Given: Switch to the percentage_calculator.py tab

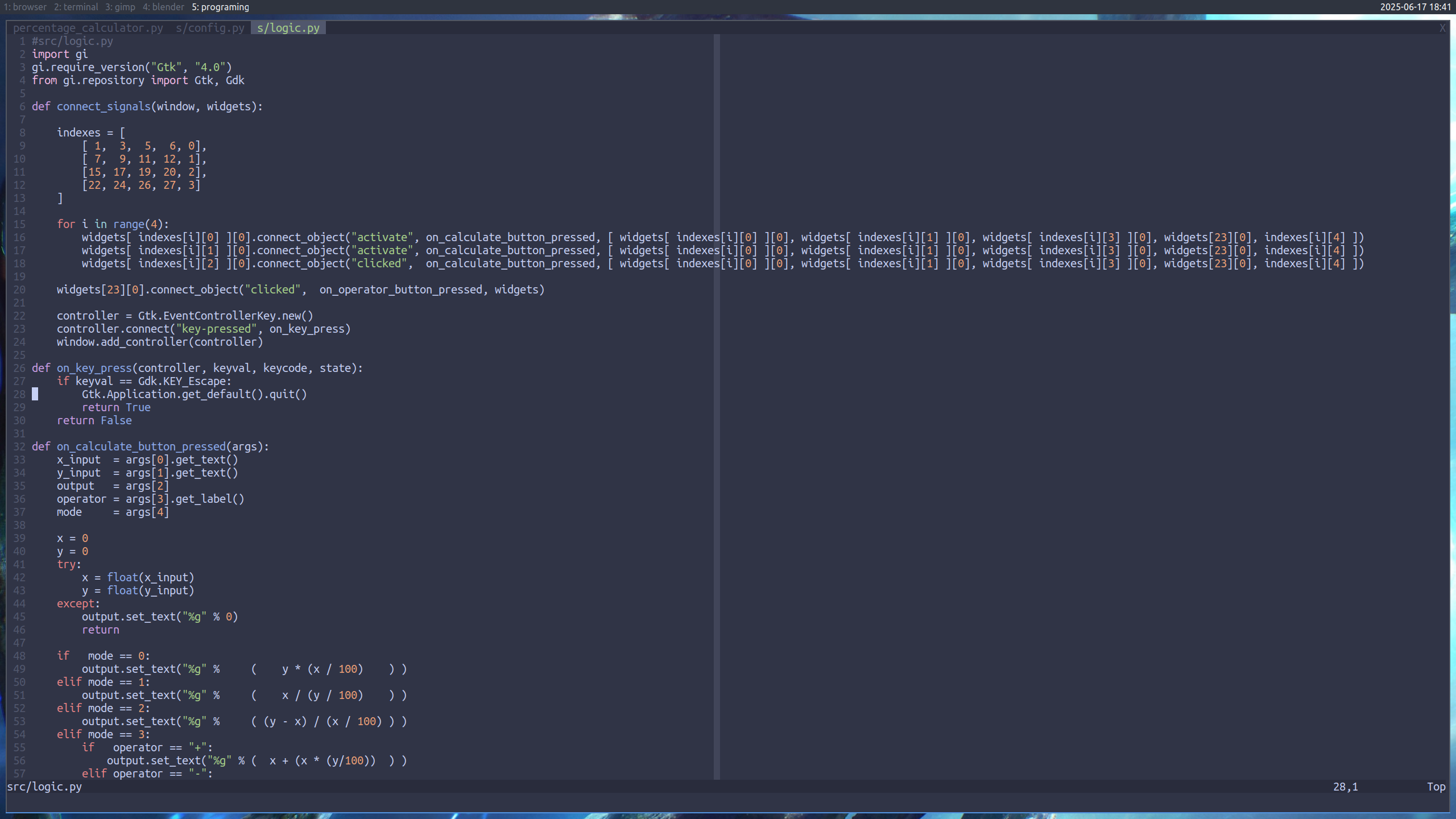Looking at the screenshot, I should point(88,28).
